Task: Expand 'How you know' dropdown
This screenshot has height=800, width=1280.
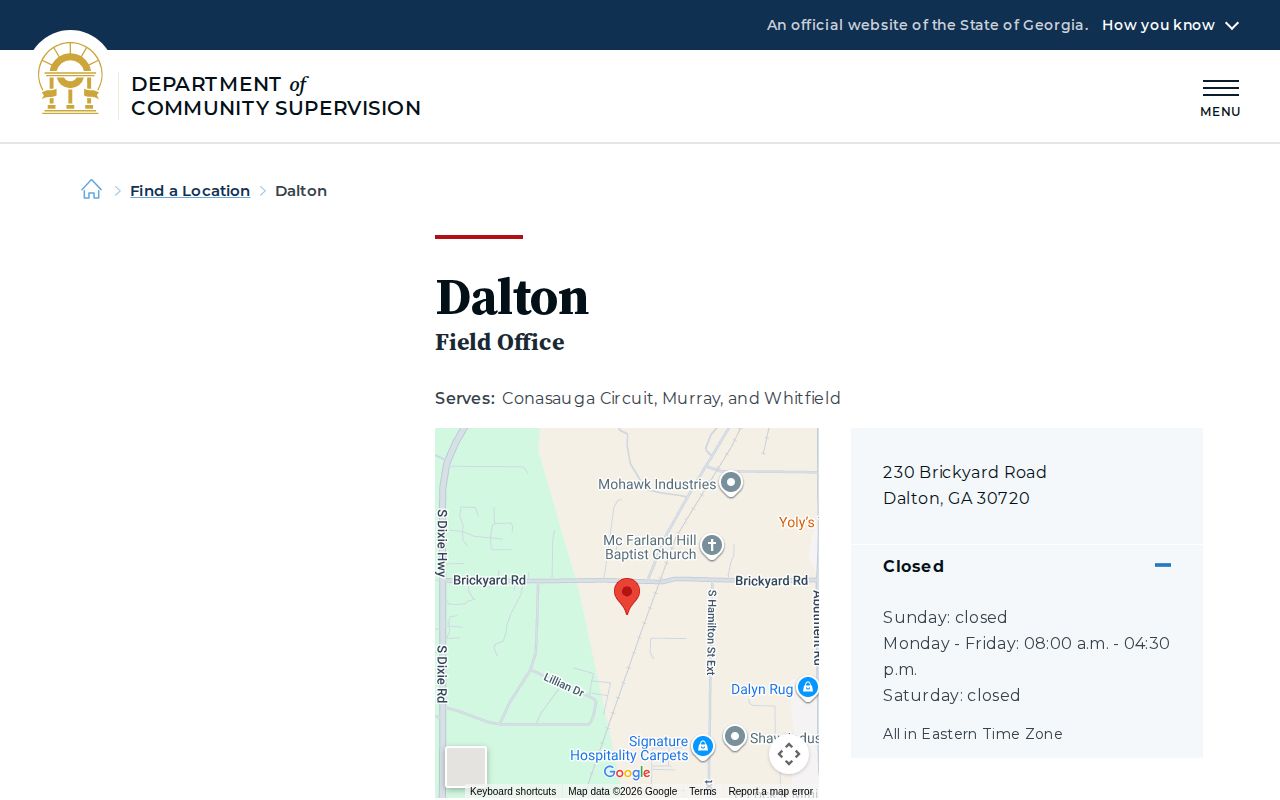Action: [1170, 25]
